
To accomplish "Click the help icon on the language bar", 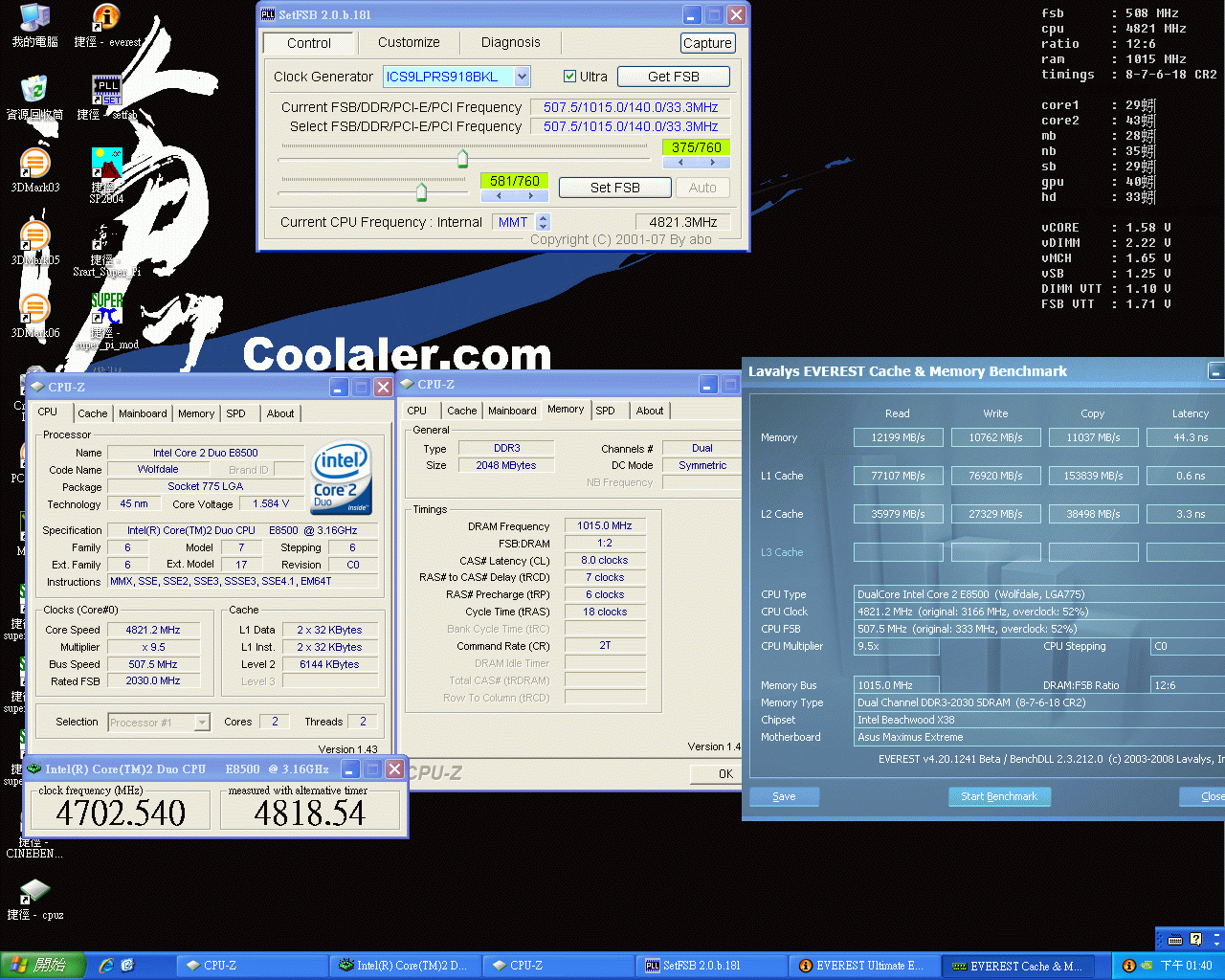I will (x=1195, y=939).
